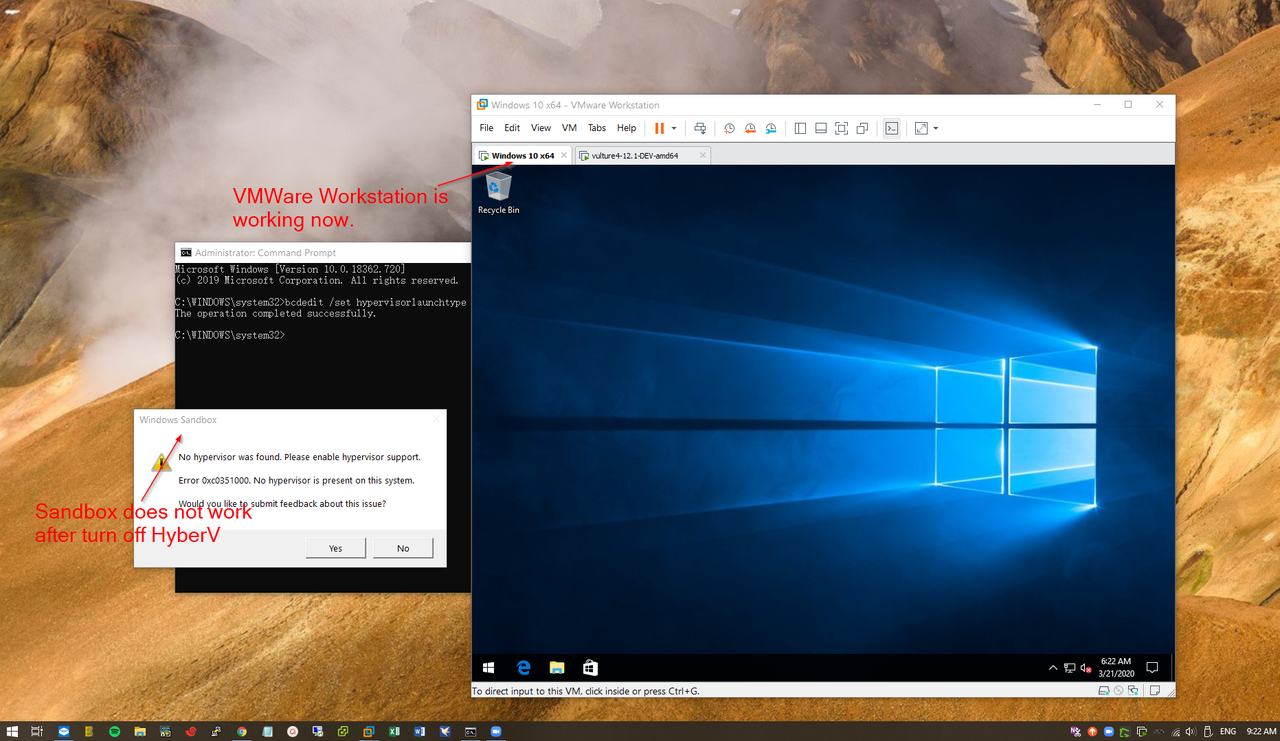Close the vulture4-12.1-DEV-amd64 tab

(x=703, y=155)
